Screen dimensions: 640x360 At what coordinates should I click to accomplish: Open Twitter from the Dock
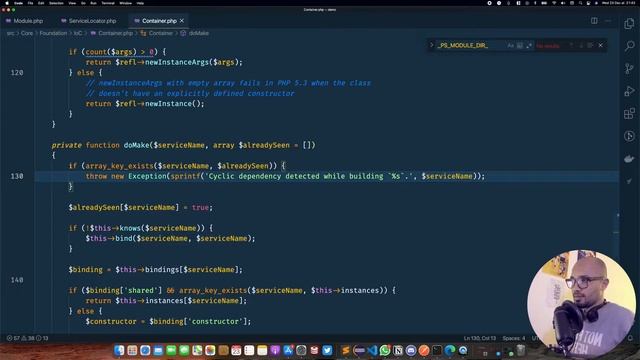tap(327, 350)
